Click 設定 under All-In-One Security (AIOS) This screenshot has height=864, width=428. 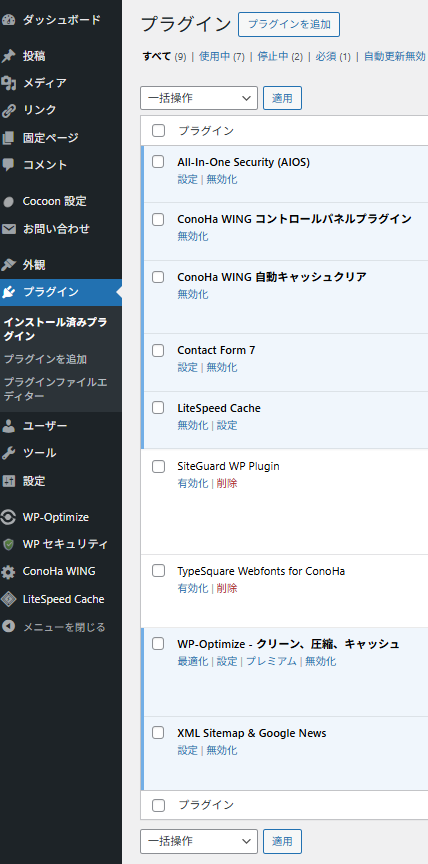coord(187,179)
